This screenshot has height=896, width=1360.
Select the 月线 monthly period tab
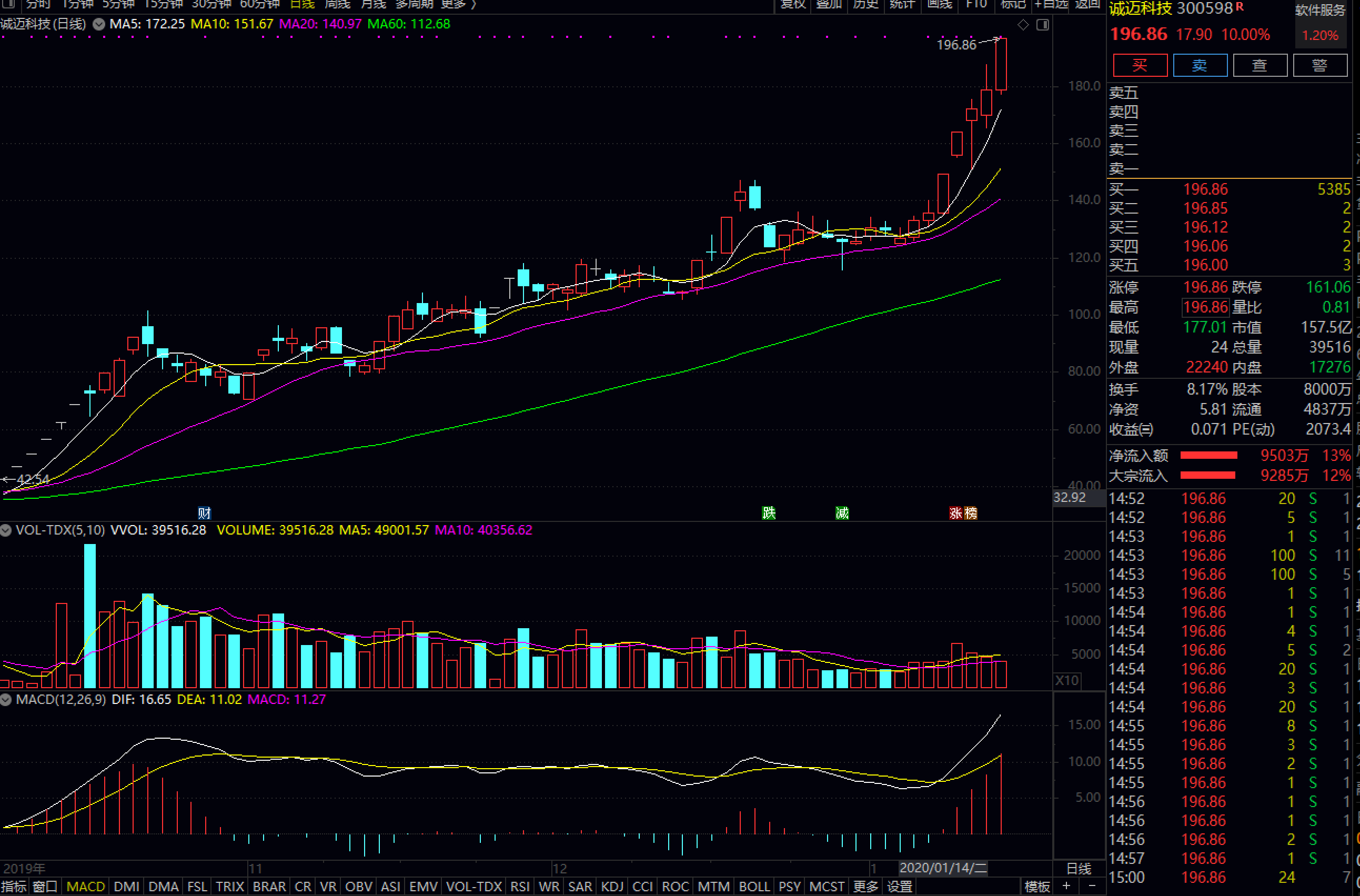pos(373,4)
